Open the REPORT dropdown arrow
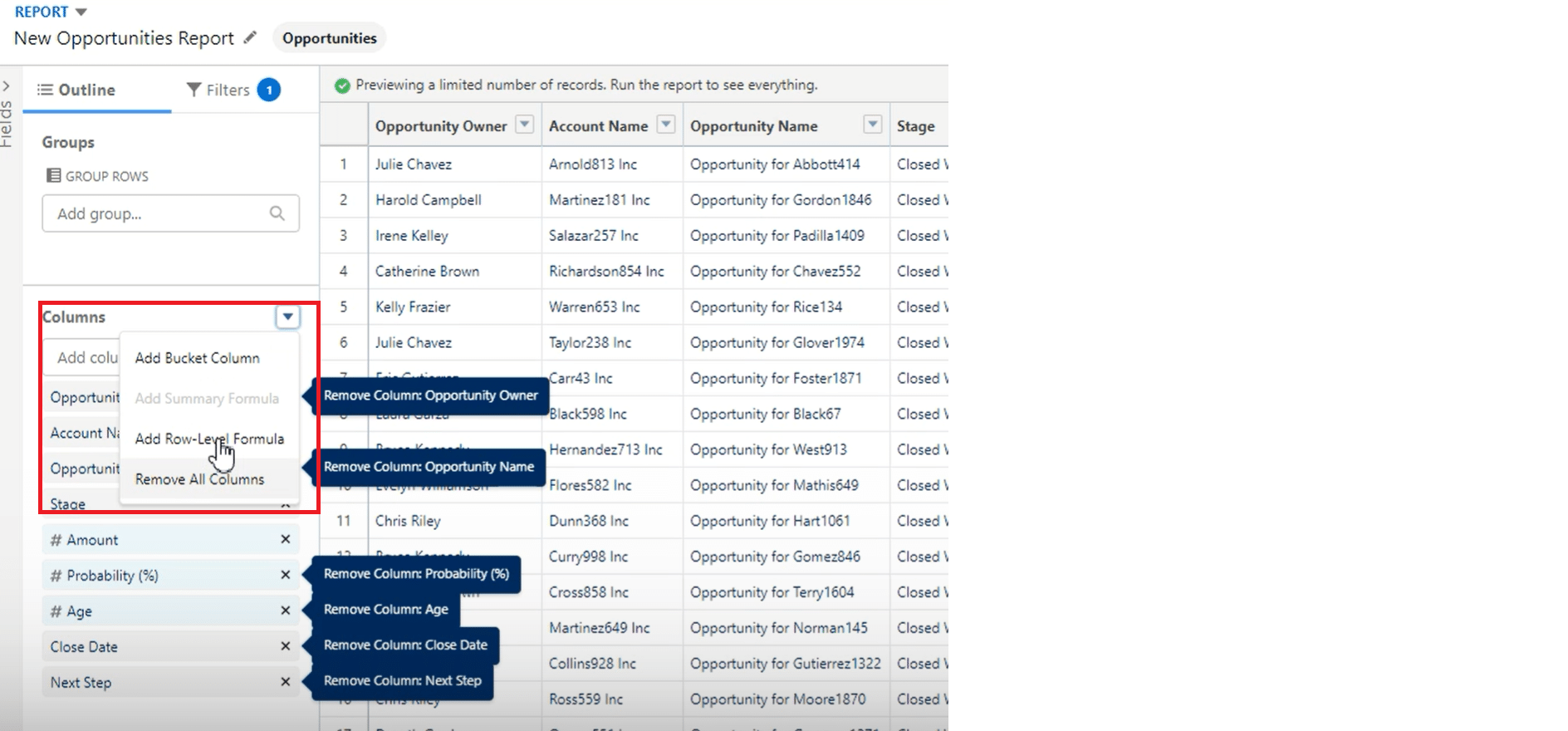 (81, 12)
